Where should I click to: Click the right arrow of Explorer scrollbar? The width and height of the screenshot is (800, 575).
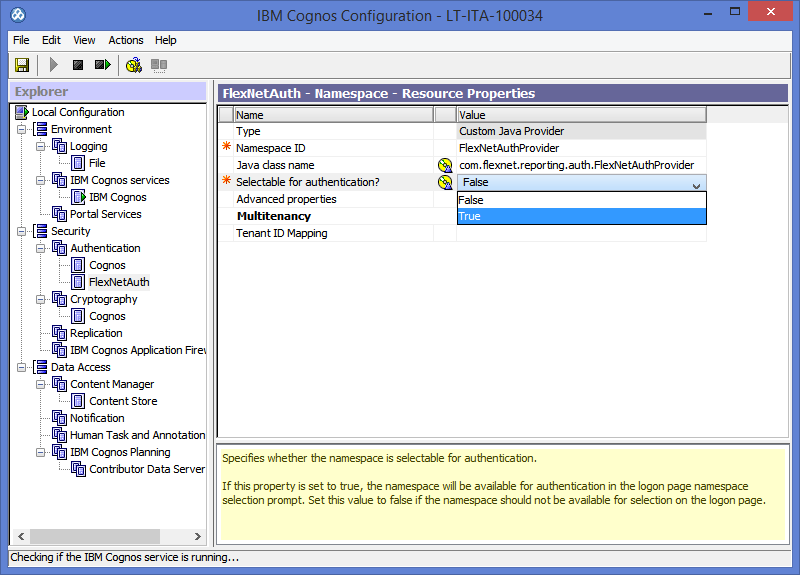pyautogui.click(x=197, y=536)
